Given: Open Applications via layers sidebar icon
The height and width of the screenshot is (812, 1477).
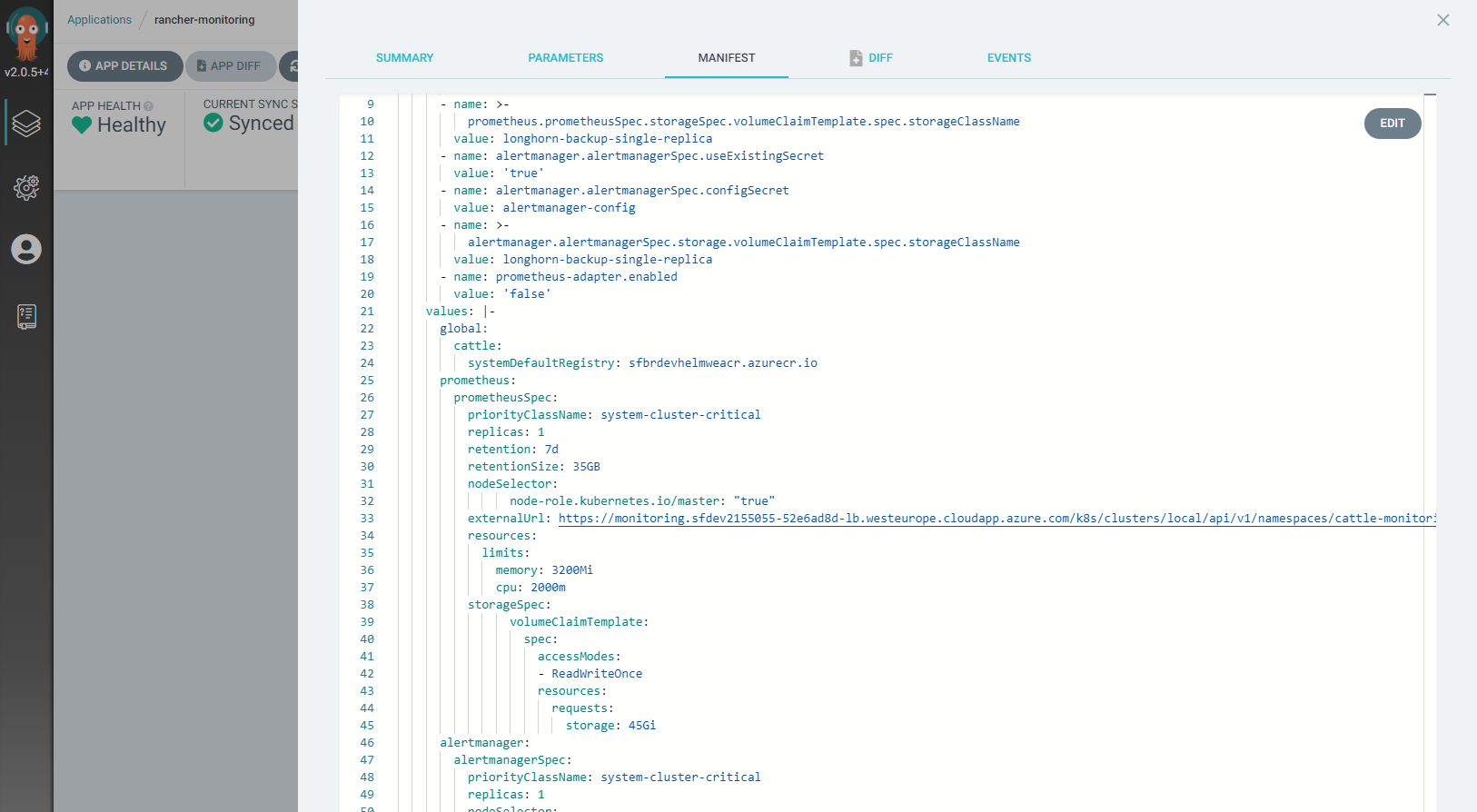Looking at the screenshot, I should [x=26, y=123].
